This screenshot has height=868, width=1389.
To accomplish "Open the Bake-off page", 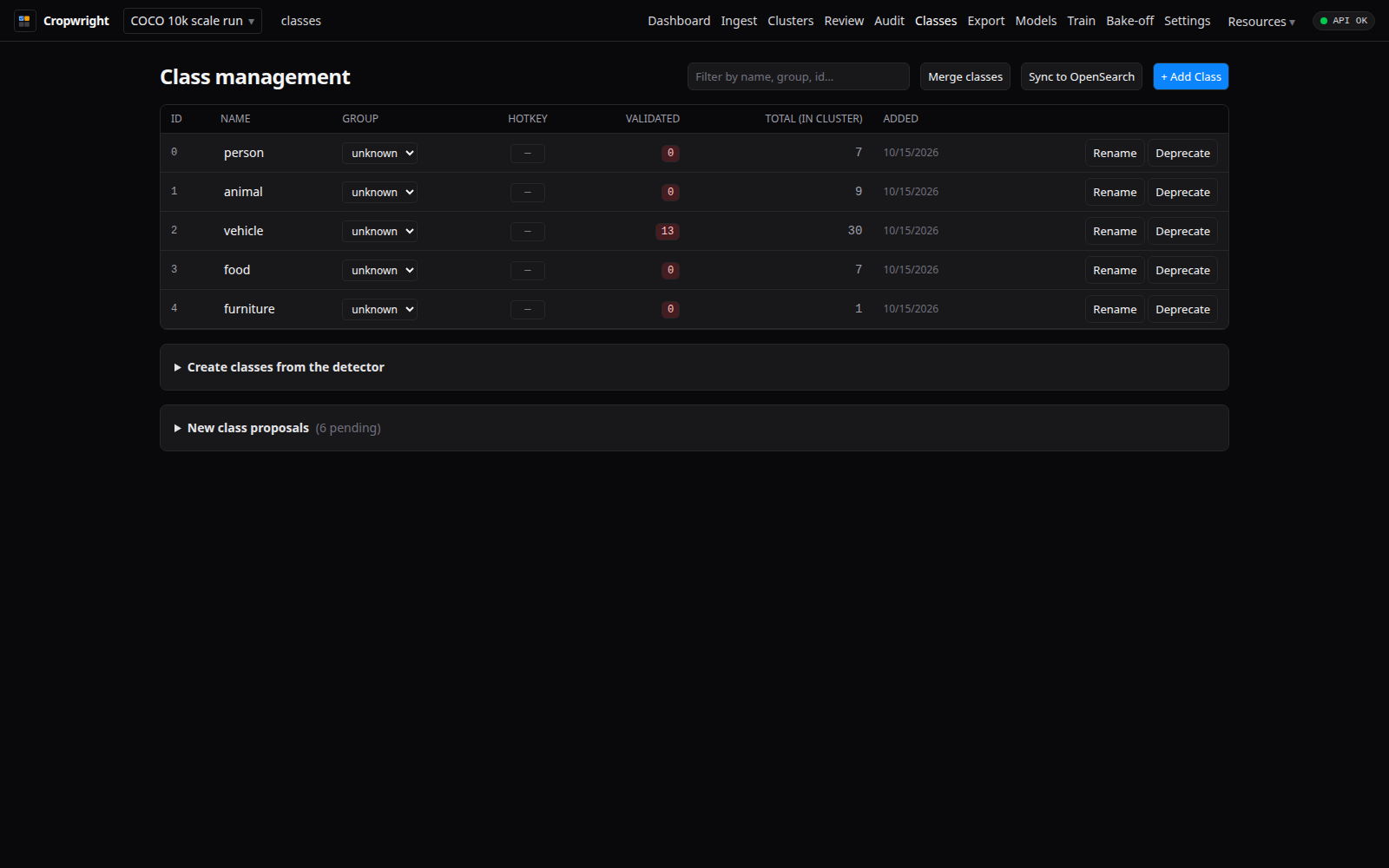I will coord(1129,21).
